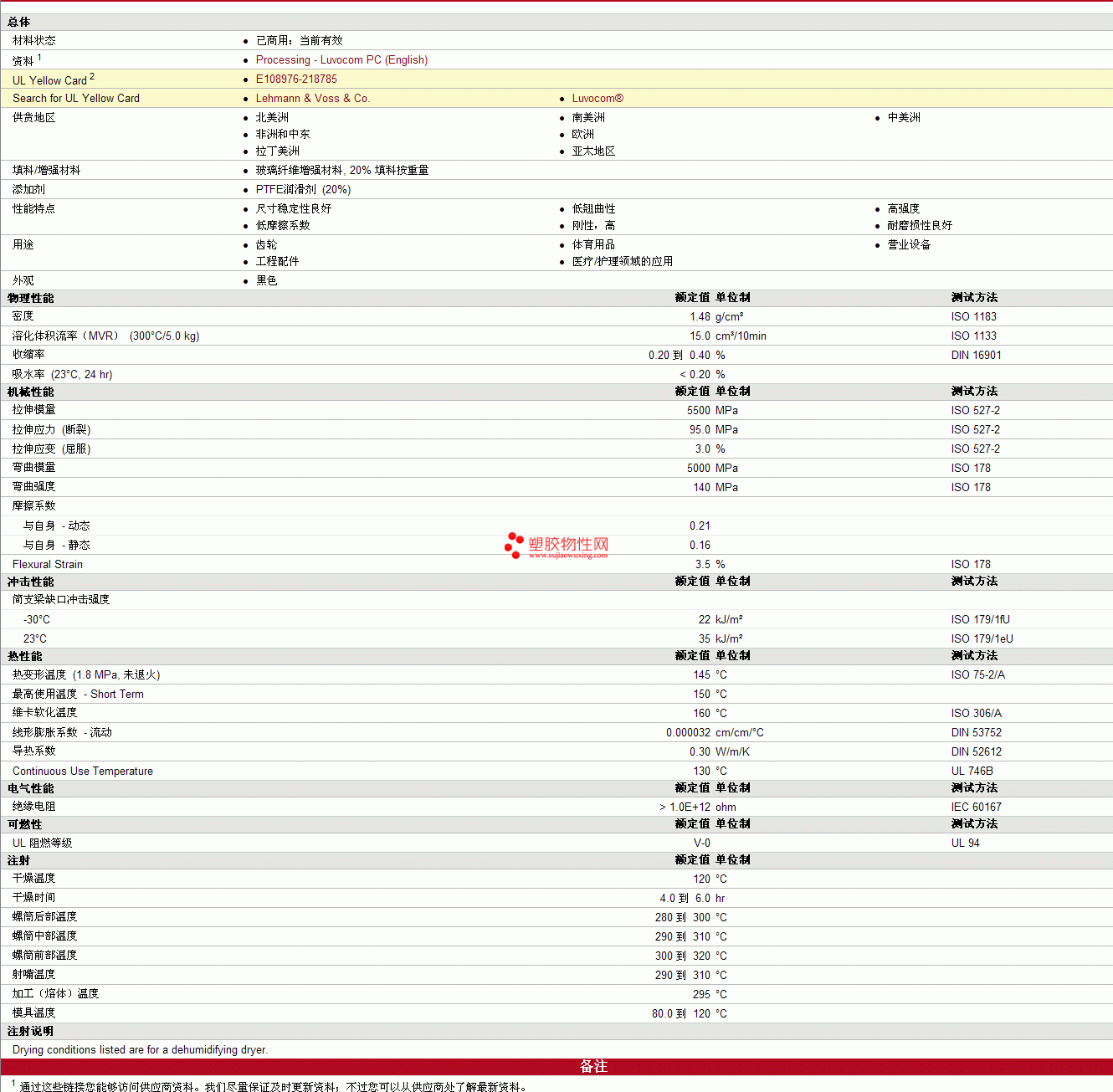1113x1092 pixels.
Task: Select the 溶化体积流率 (MVR) row label
Action: 105,336
